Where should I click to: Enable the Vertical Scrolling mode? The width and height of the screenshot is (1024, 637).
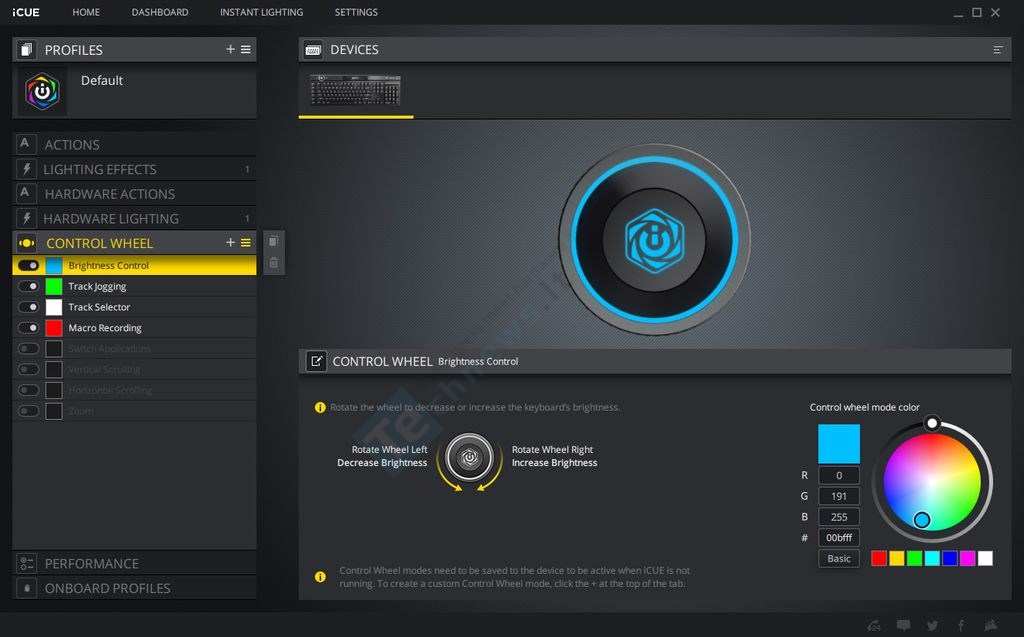coord(29,370)
